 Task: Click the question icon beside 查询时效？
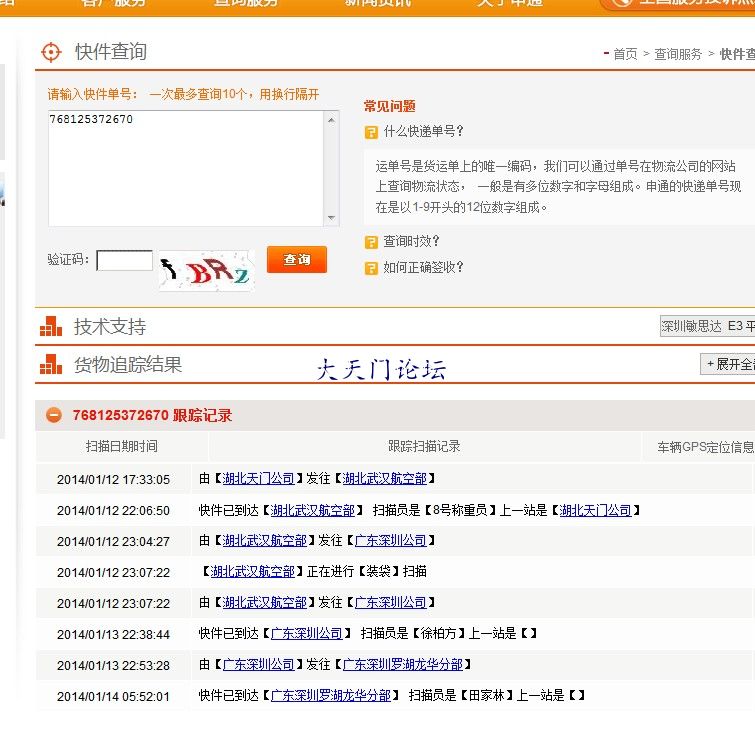coord(371,242)
